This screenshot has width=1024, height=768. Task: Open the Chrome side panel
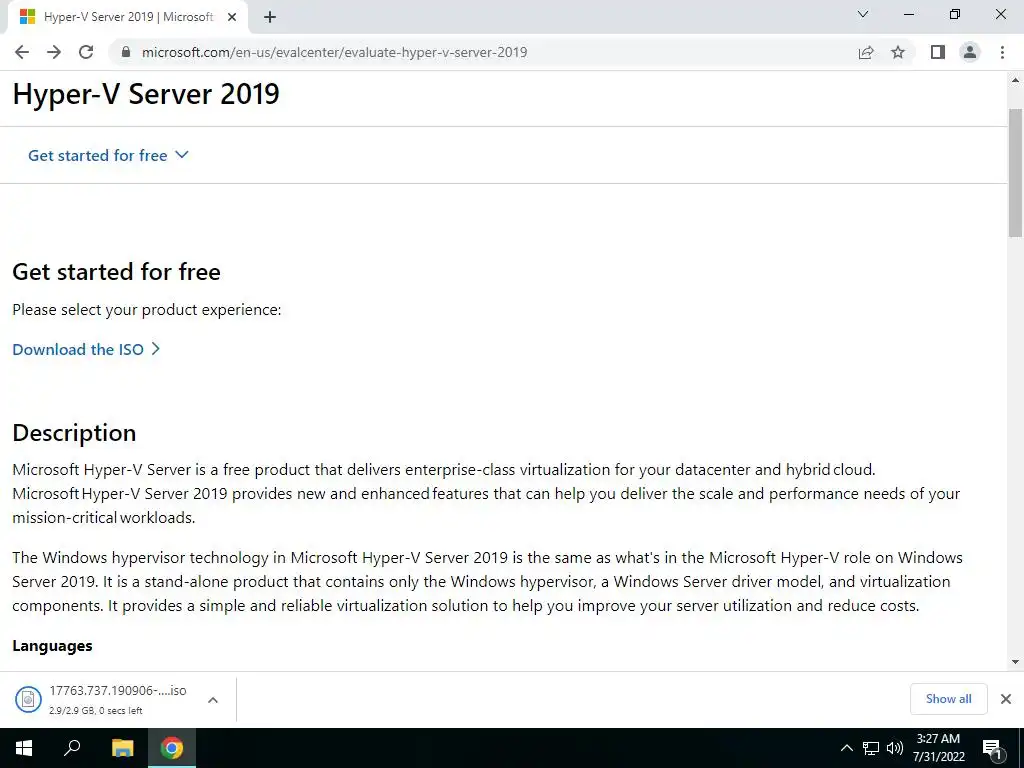pos(938,52)
